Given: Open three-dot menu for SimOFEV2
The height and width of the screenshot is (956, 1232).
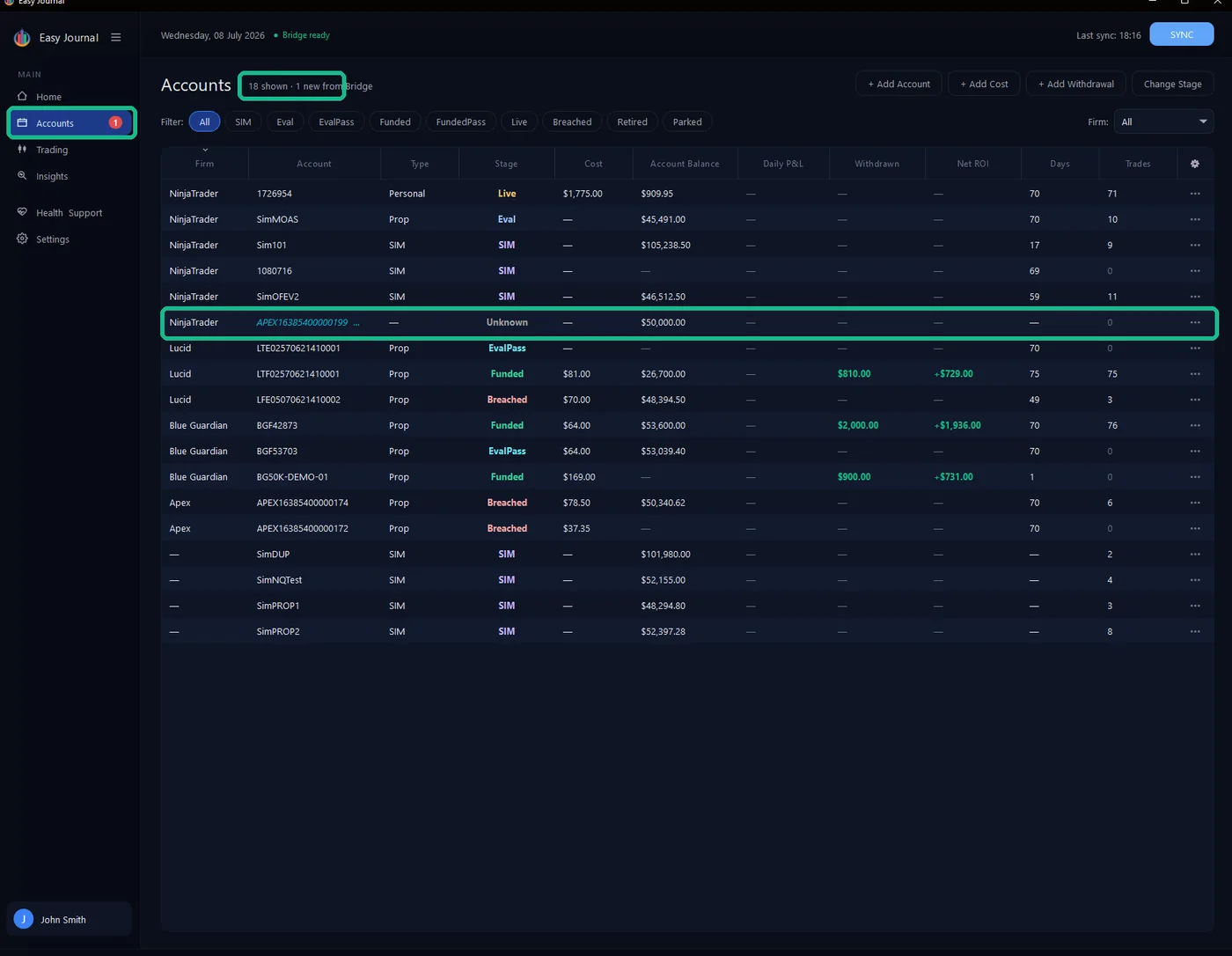Looking at the screenshot, I should tap(1194, 297).
